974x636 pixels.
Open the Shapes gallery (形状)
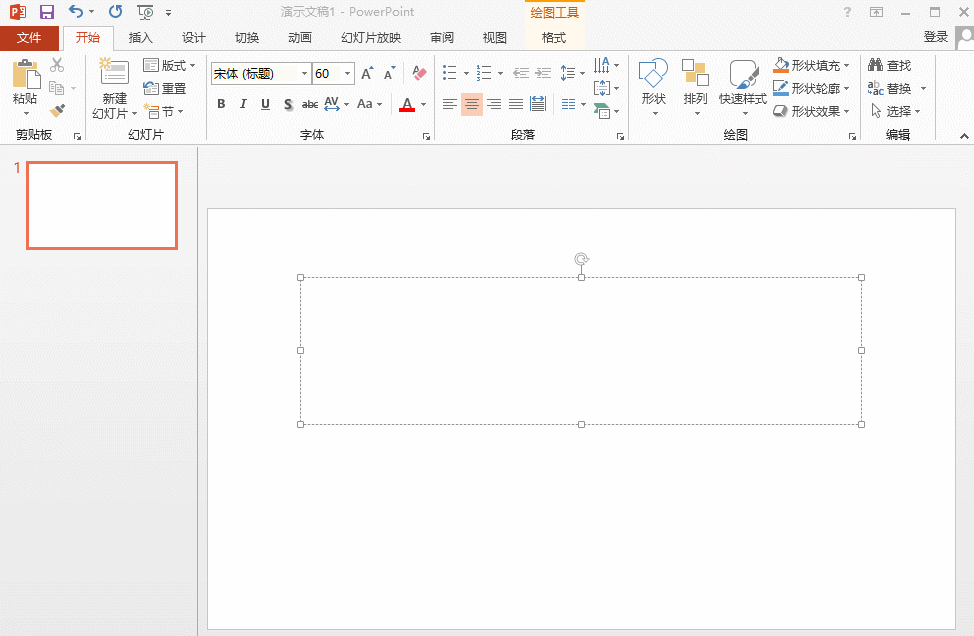(x=653, y=88)
